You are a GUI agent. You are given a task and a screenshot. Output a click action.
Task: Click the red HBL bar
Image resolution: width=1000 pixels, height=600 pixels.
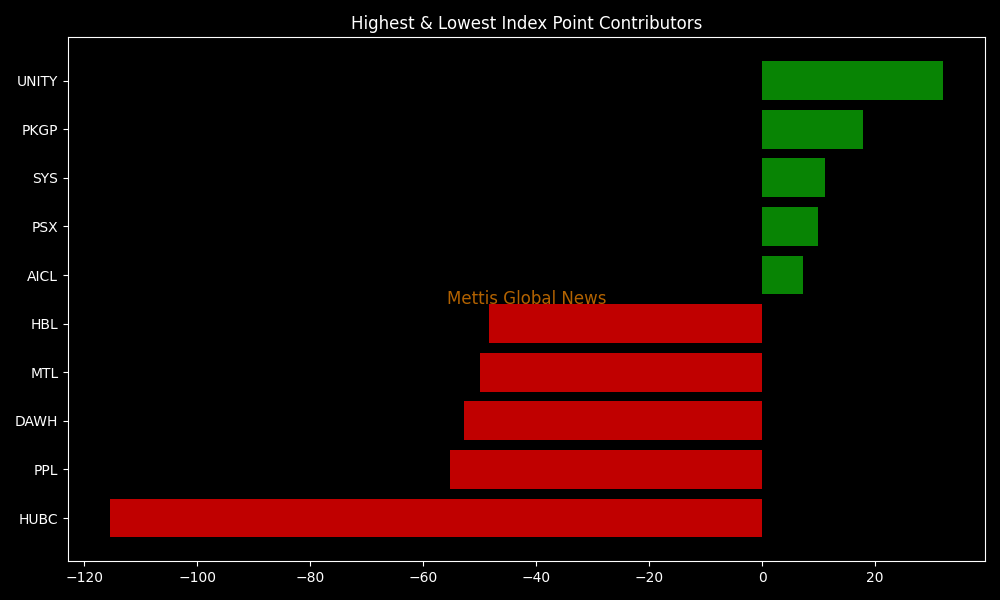[626, 324]
